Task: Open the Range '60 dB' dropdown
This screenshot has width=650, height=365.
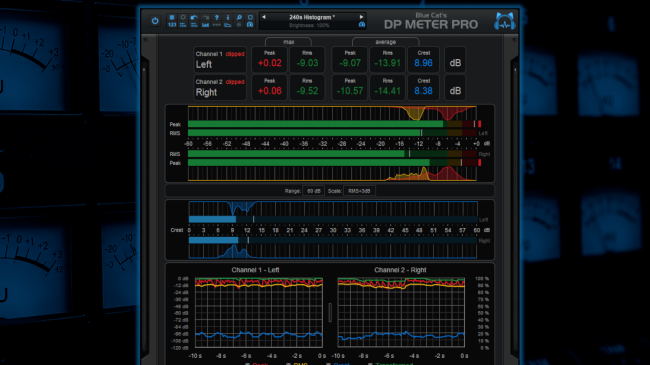Action: (313, 191)
